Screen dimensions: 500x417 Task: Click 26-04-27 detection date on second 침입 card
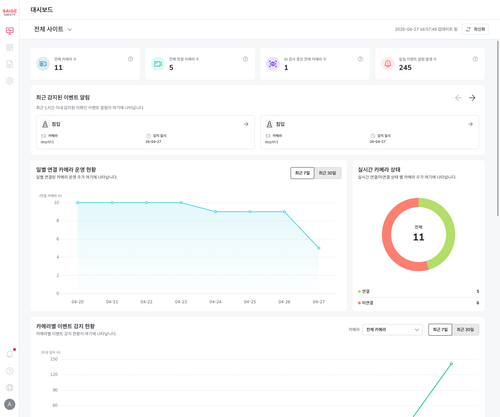coord(378,142)
